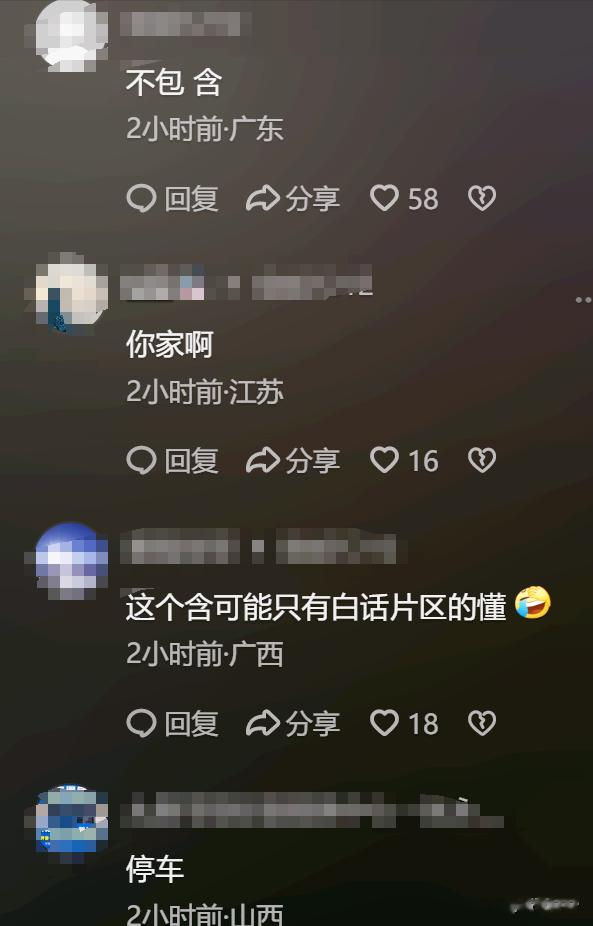Share the 不包 含 comment

click(x=293, y=198)
